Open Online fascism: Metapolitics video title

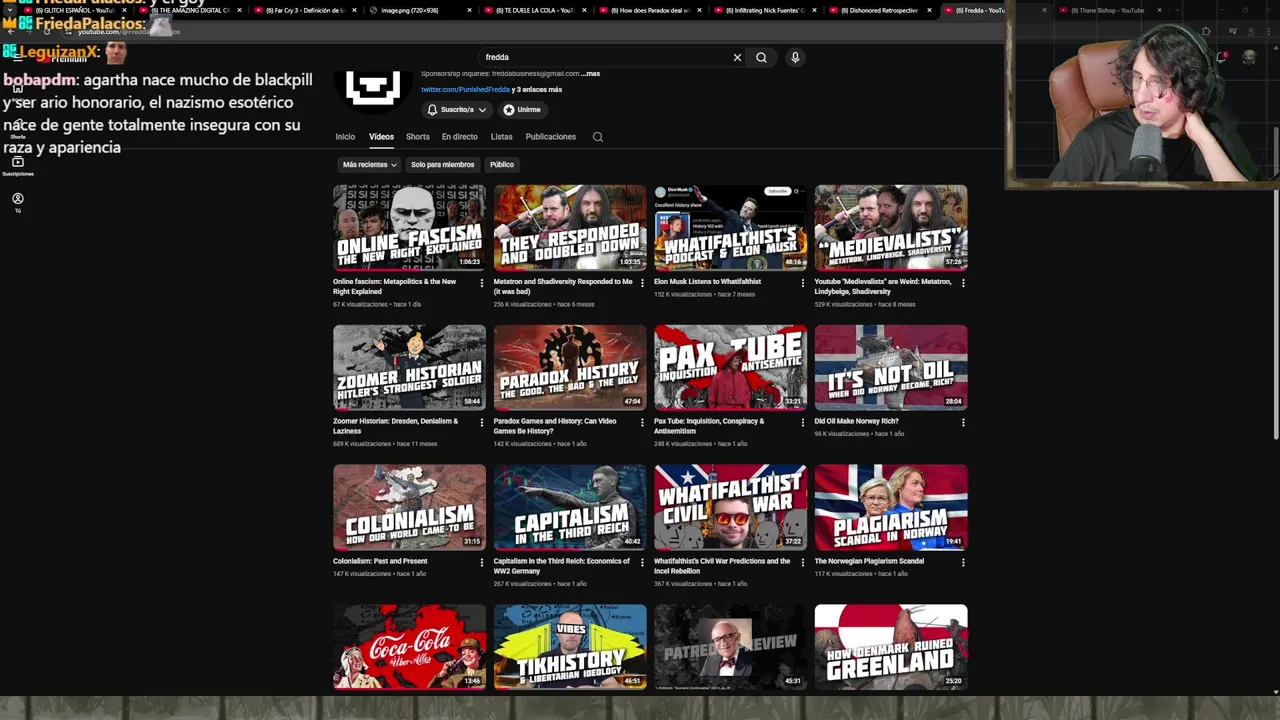[x=394, y=286]
